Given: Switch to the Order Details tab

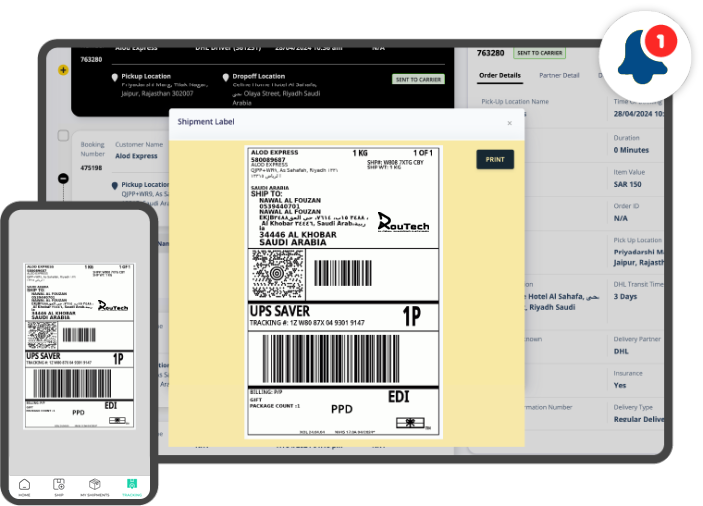Looking at the screenshot, I should (x=499, y=75).
